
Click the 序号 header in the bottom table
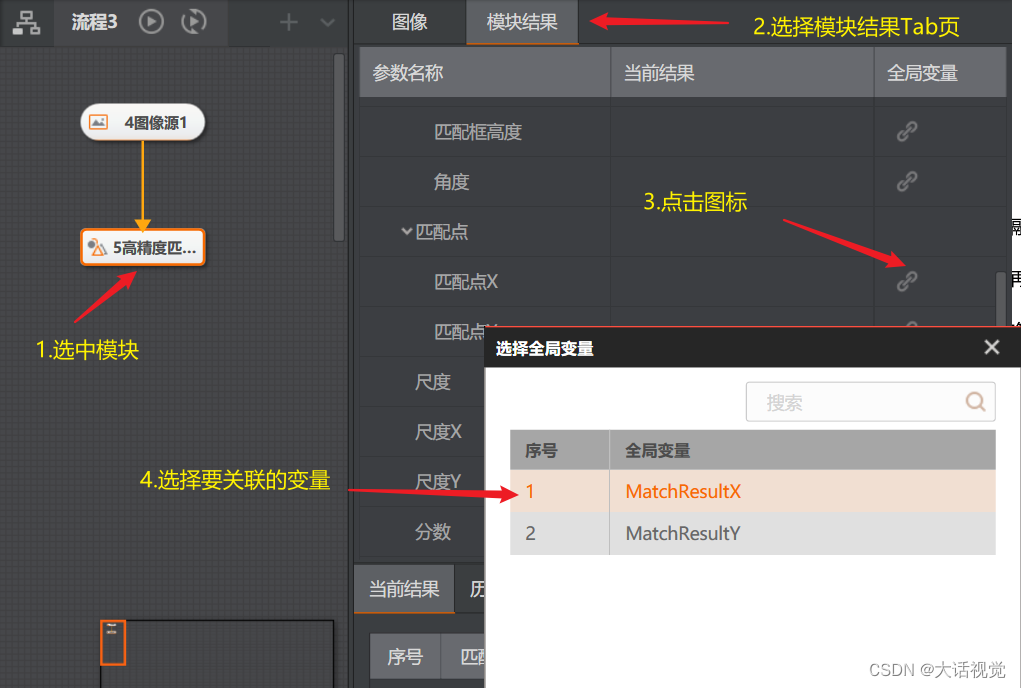tap(405, 657)
